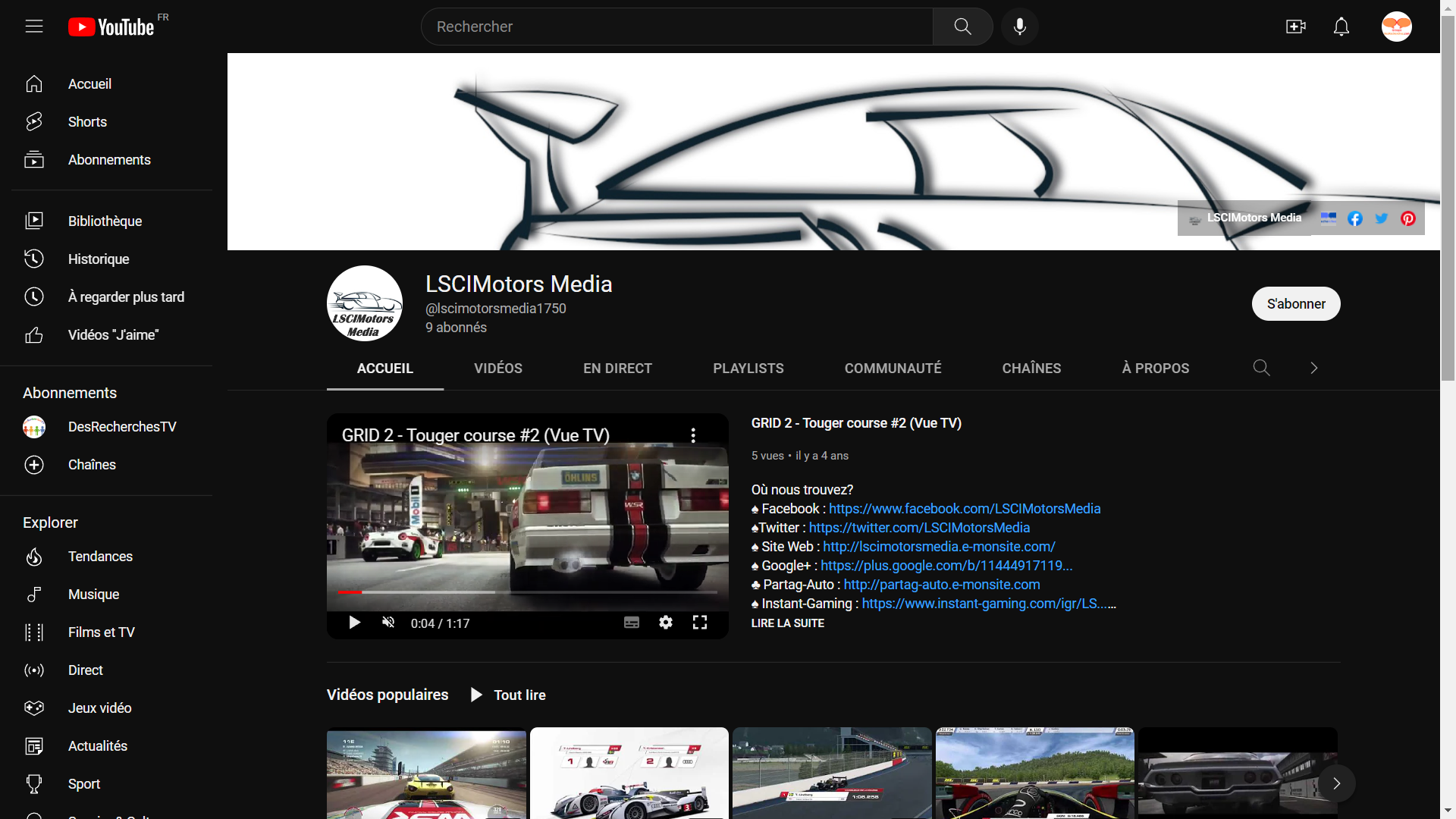Select the ACCUEIL channel tab
Viewport: 1456px width, 819px height.
click(385, 369)
